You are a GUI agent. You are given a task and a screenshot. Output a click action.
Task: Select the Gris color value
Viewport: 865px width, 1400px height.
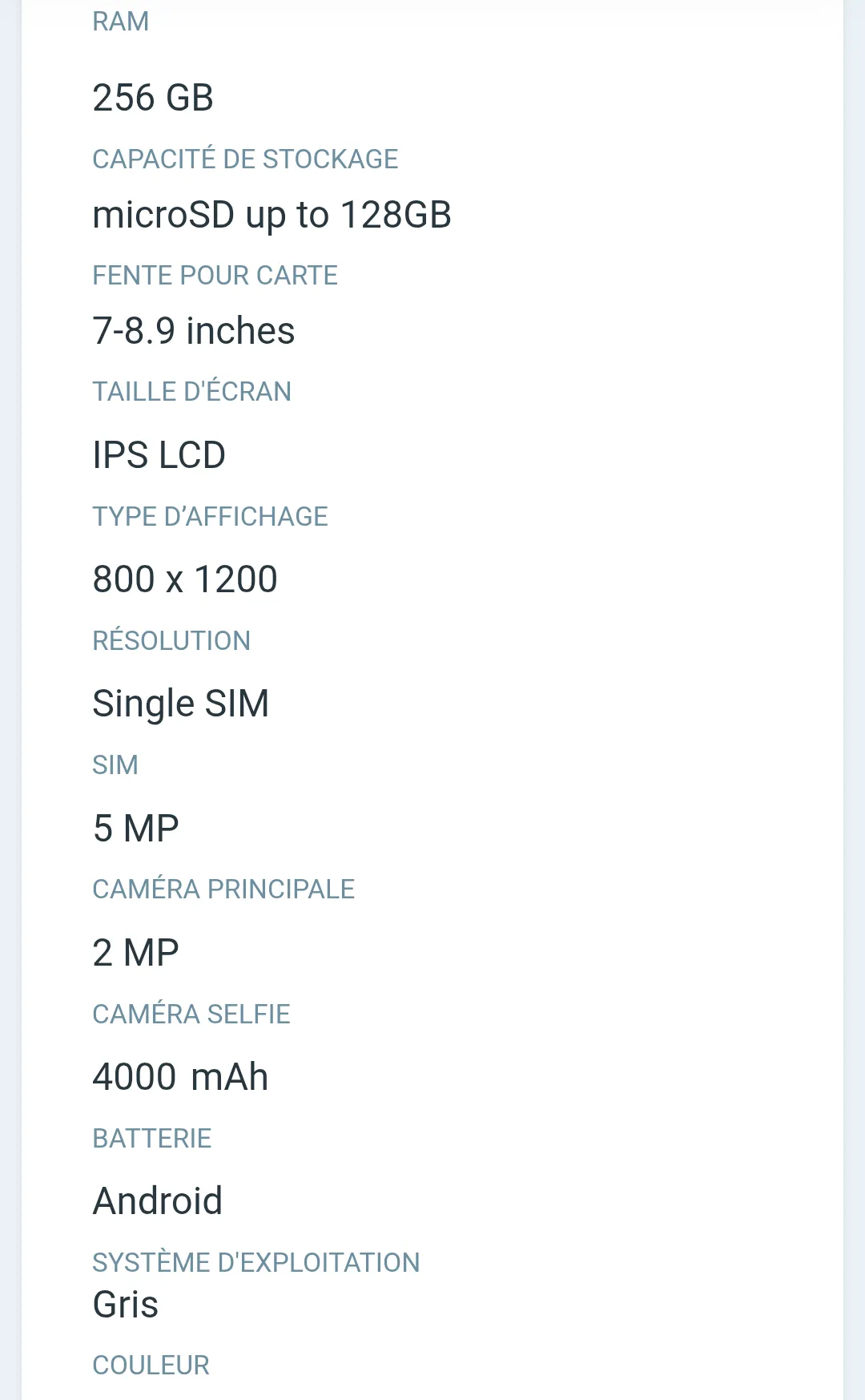126,1305
